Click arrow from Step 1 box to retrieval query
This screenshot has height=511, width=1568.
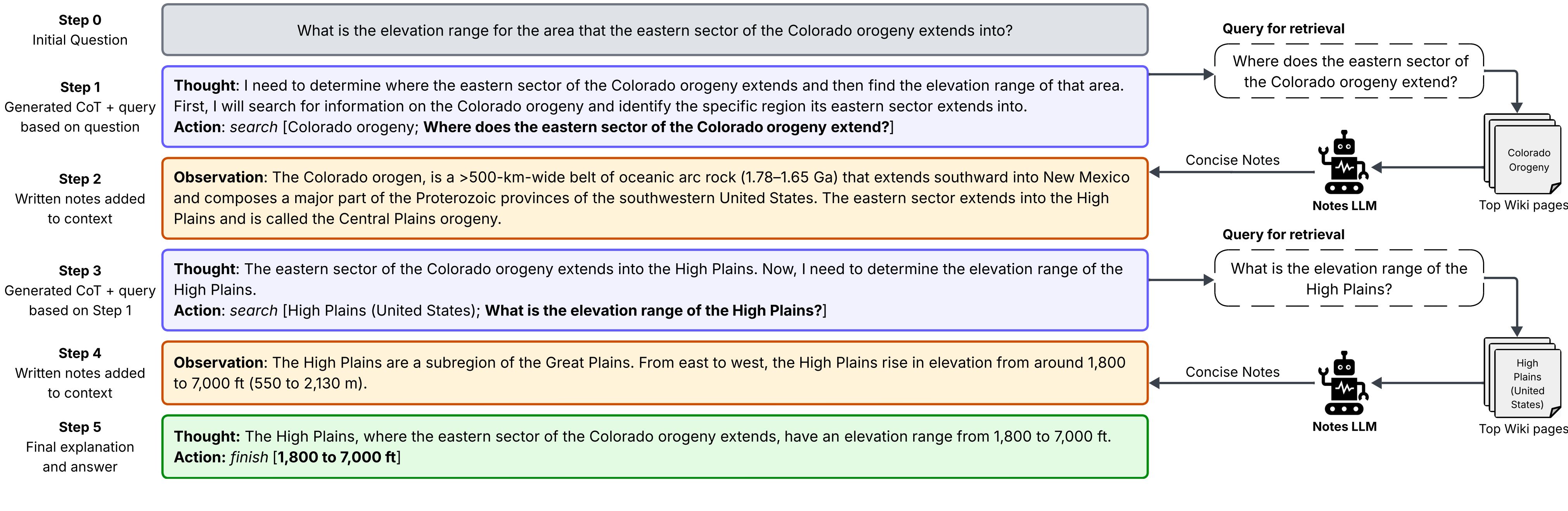point(1182,74)
